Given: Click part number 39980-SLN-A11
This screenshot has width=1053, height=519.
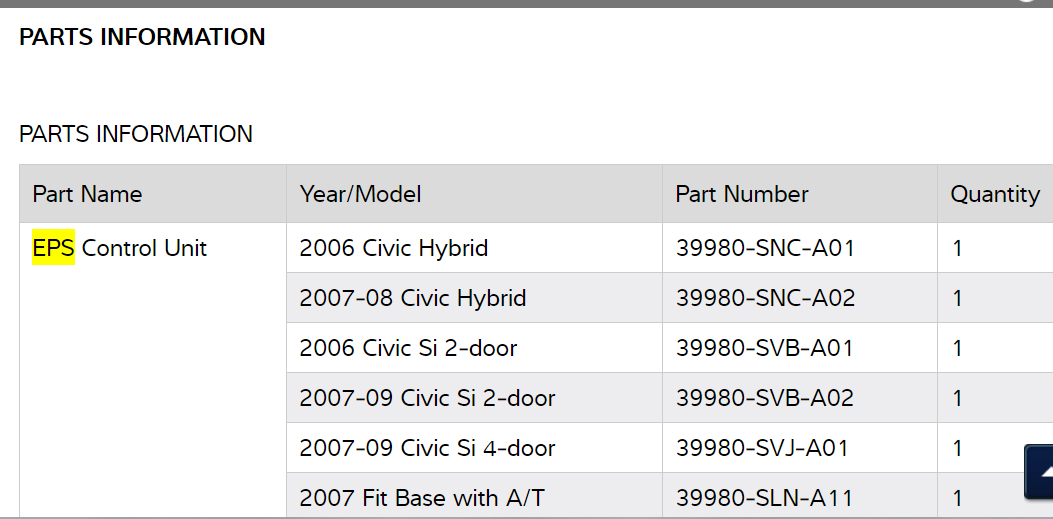Looking at the screenshot, I should pyautogui.click(x=763, y=497).
